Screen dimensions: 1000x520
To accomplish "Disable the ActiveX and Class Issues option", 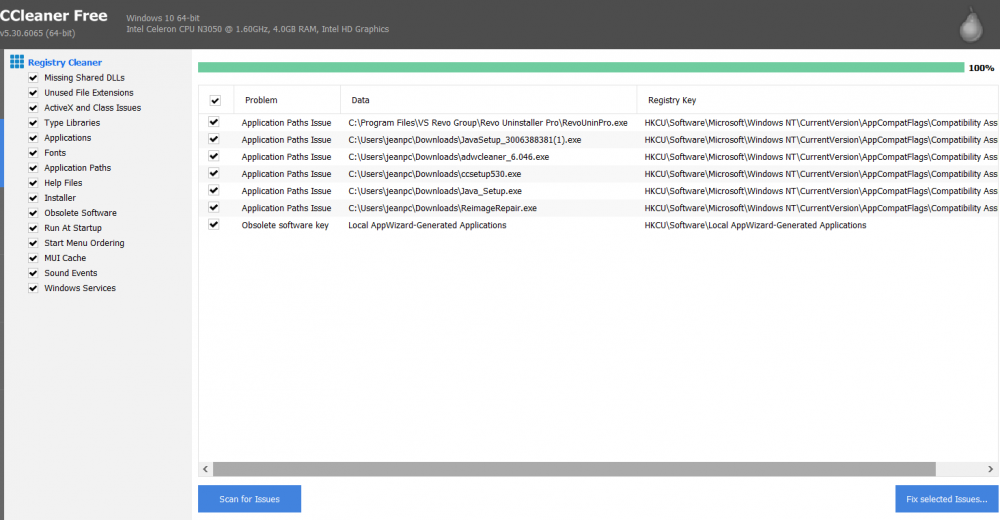I will pos(34,108).
